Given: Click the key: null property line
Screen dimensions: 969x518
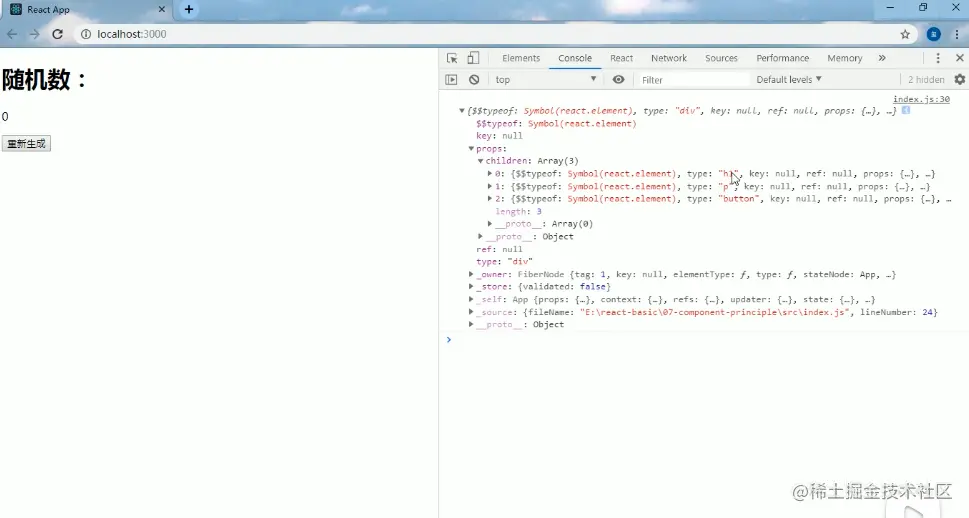Looking at the screenshot, I should click(x=499, y=136).
